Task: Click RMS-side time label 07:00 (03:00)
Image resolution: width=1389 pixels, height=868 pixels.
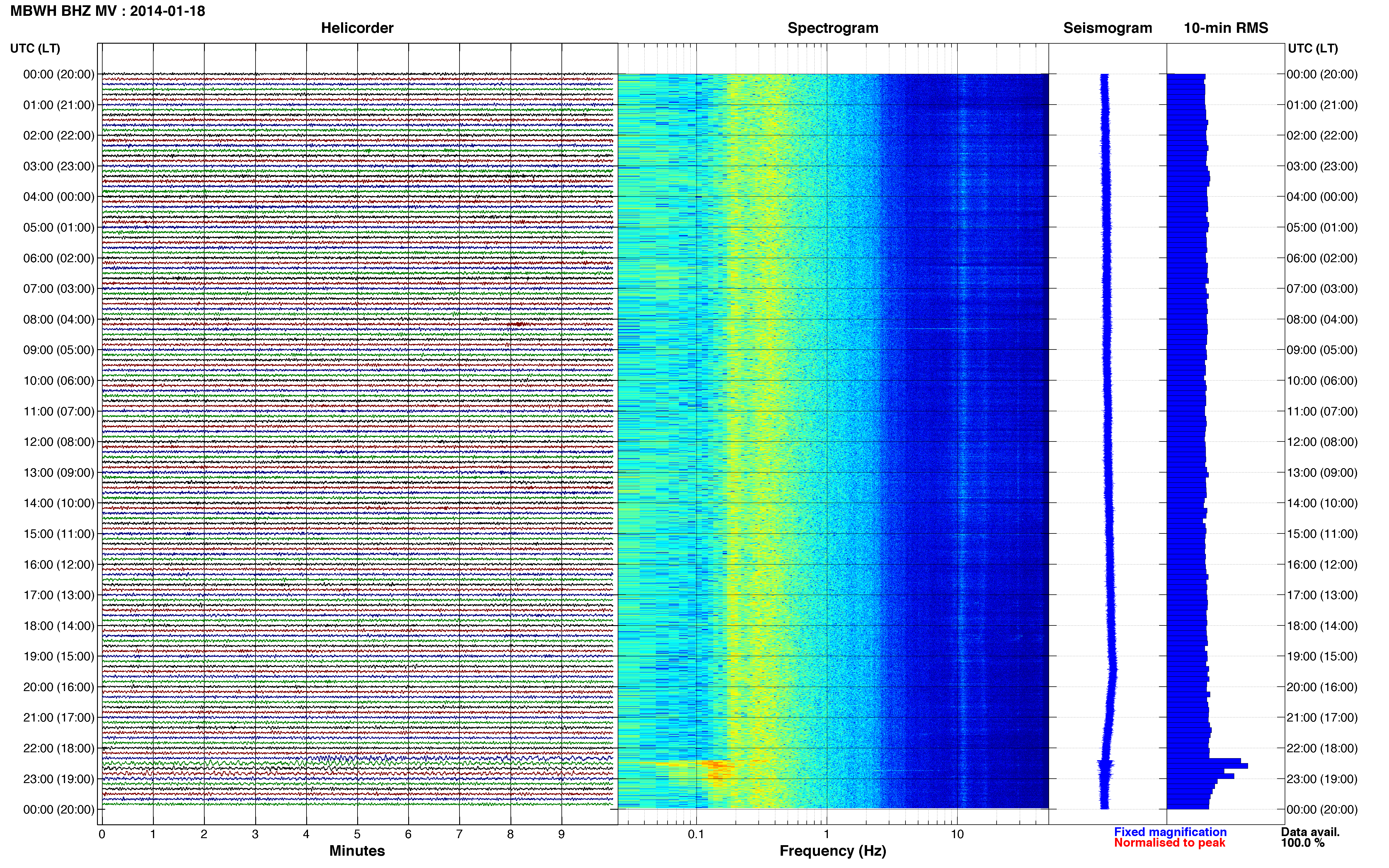Action: (1322, 289)
